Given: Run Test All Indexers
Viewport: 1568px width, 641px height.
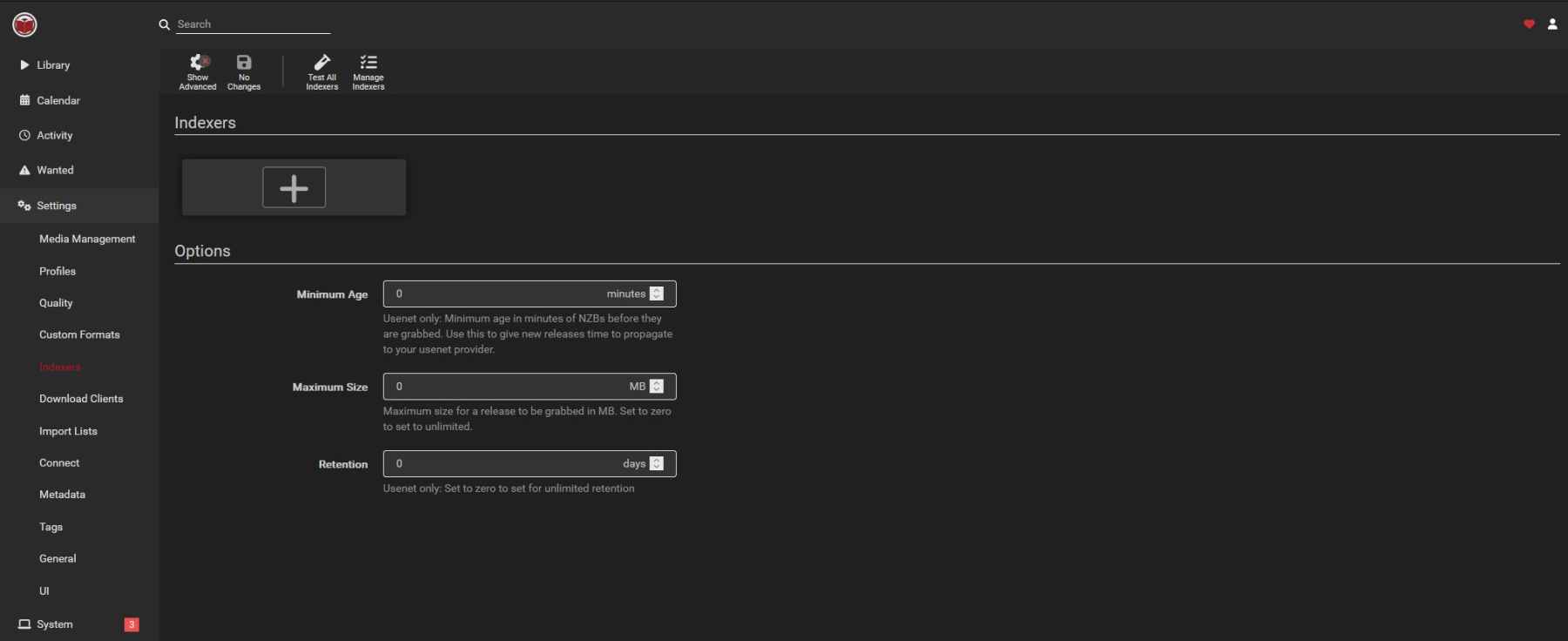Looking at the screenshot, I should 321,71.
